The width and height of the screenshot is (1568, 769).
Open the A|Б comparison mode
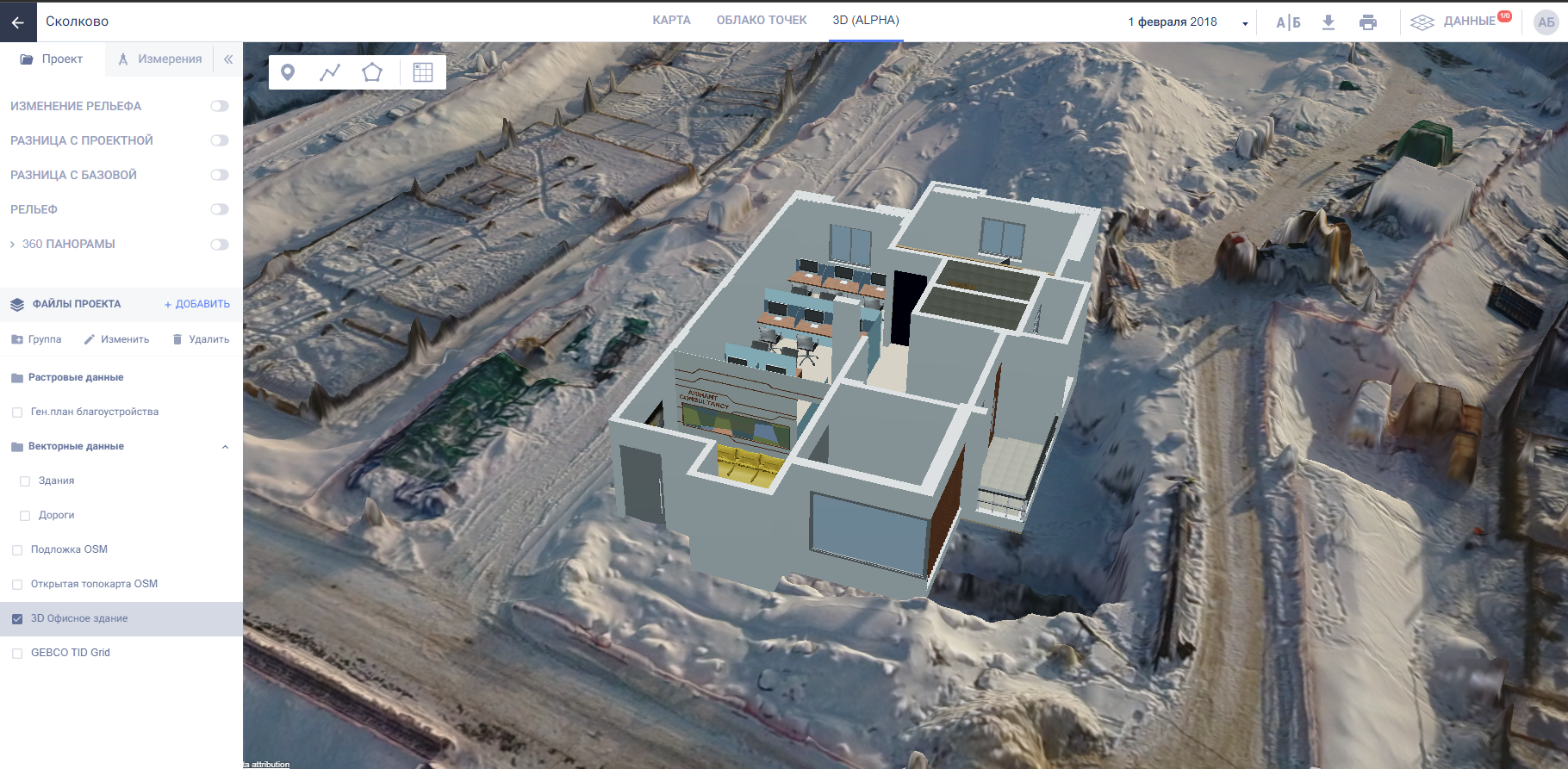coord(1288,22)
